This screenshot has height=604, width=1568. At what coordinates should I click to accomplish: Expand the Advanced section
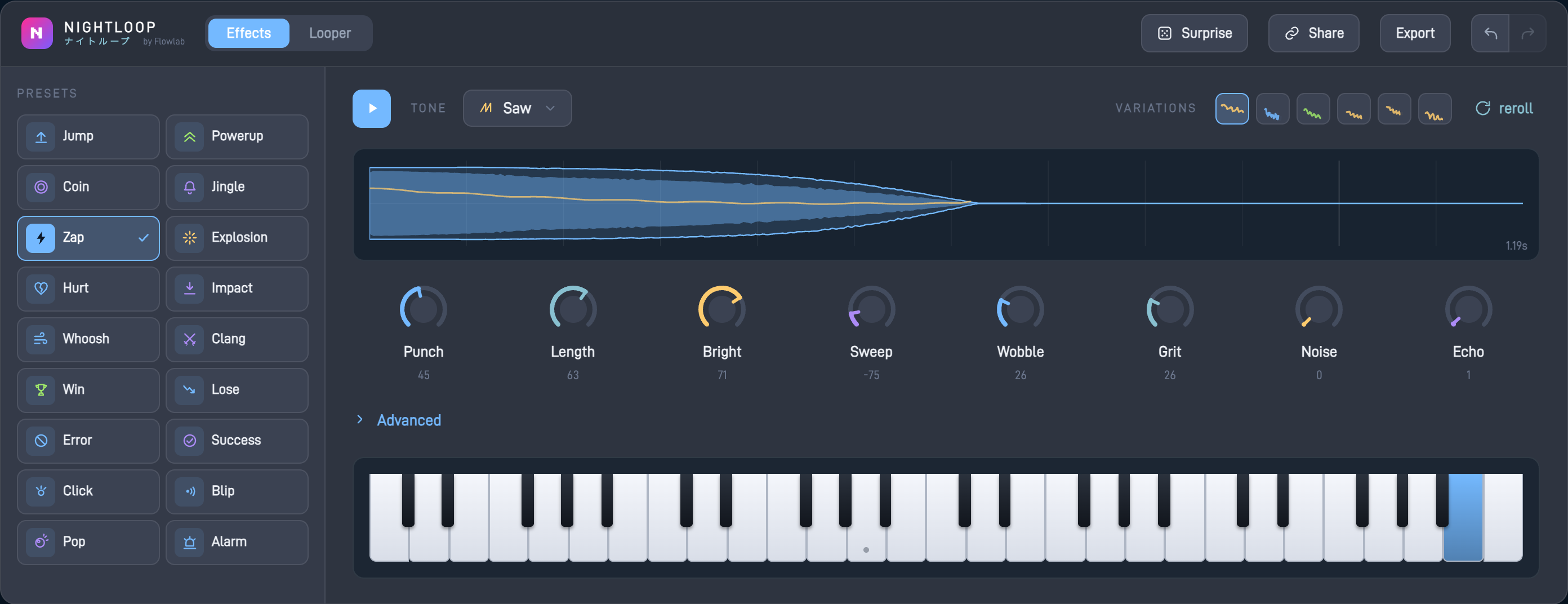tap(399, 420)
